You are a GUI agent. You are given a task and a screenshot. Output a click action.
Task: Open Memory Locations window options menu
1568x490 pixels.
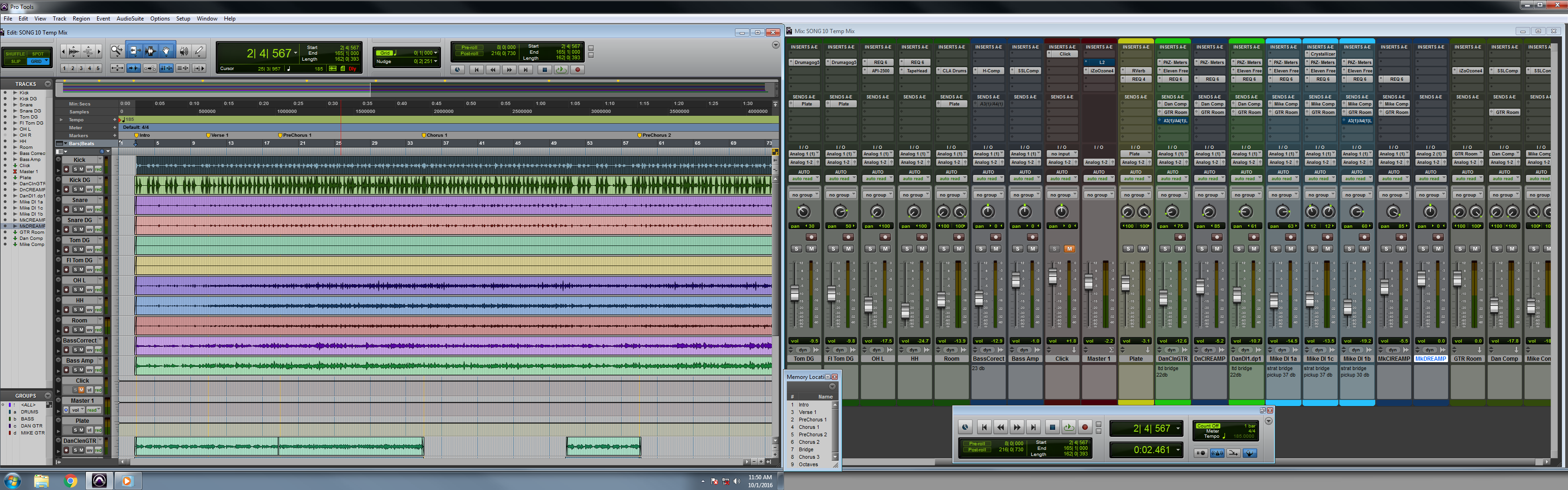pos(832,387)
